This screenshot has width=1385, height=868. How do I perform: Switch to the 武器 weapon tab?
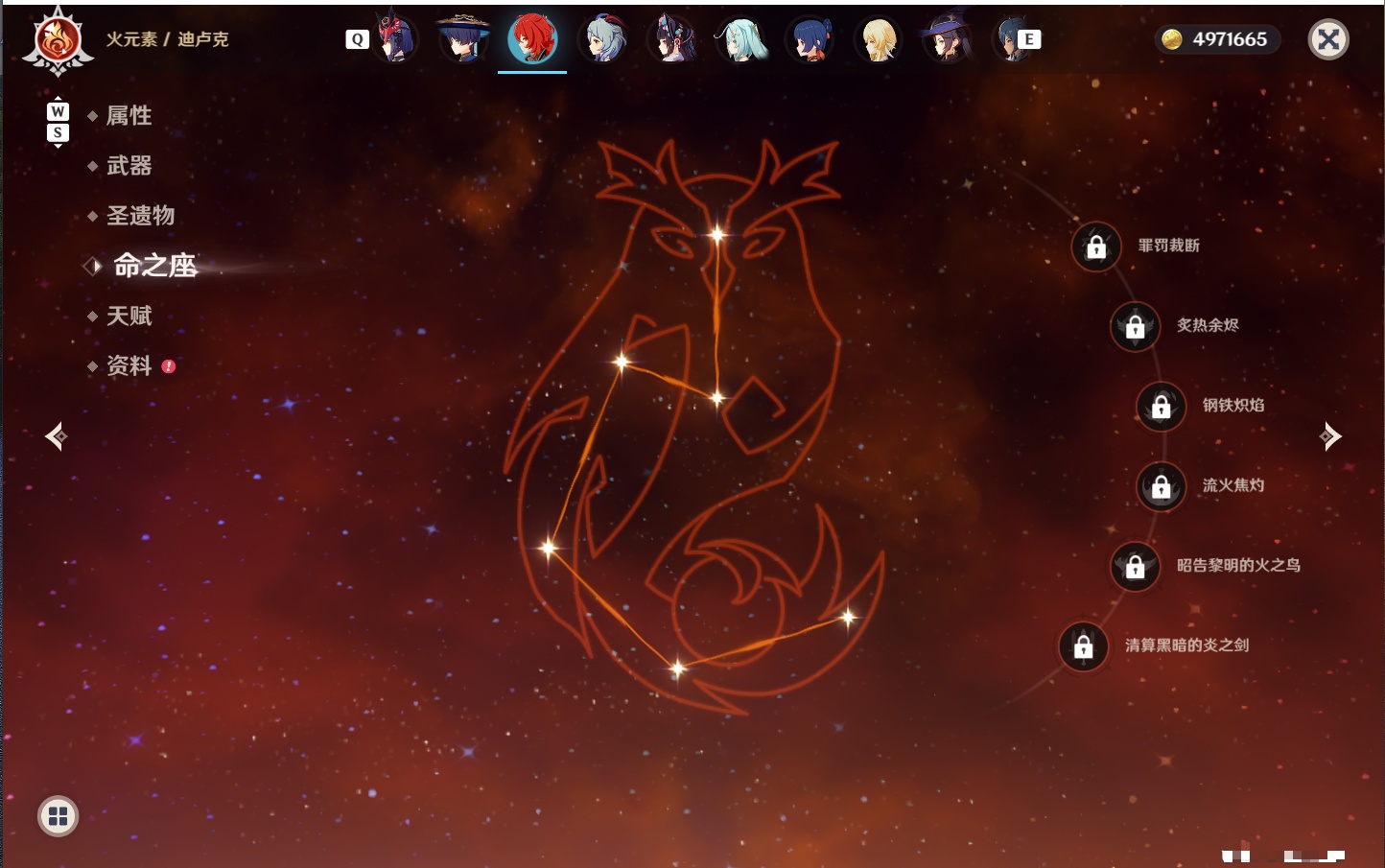click(x=129, y=165)
